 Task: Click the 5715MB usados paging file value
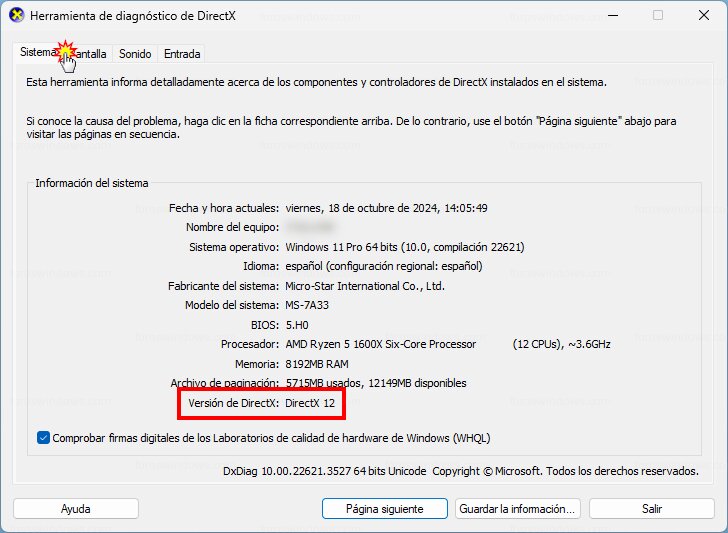(x=376, y=383)
